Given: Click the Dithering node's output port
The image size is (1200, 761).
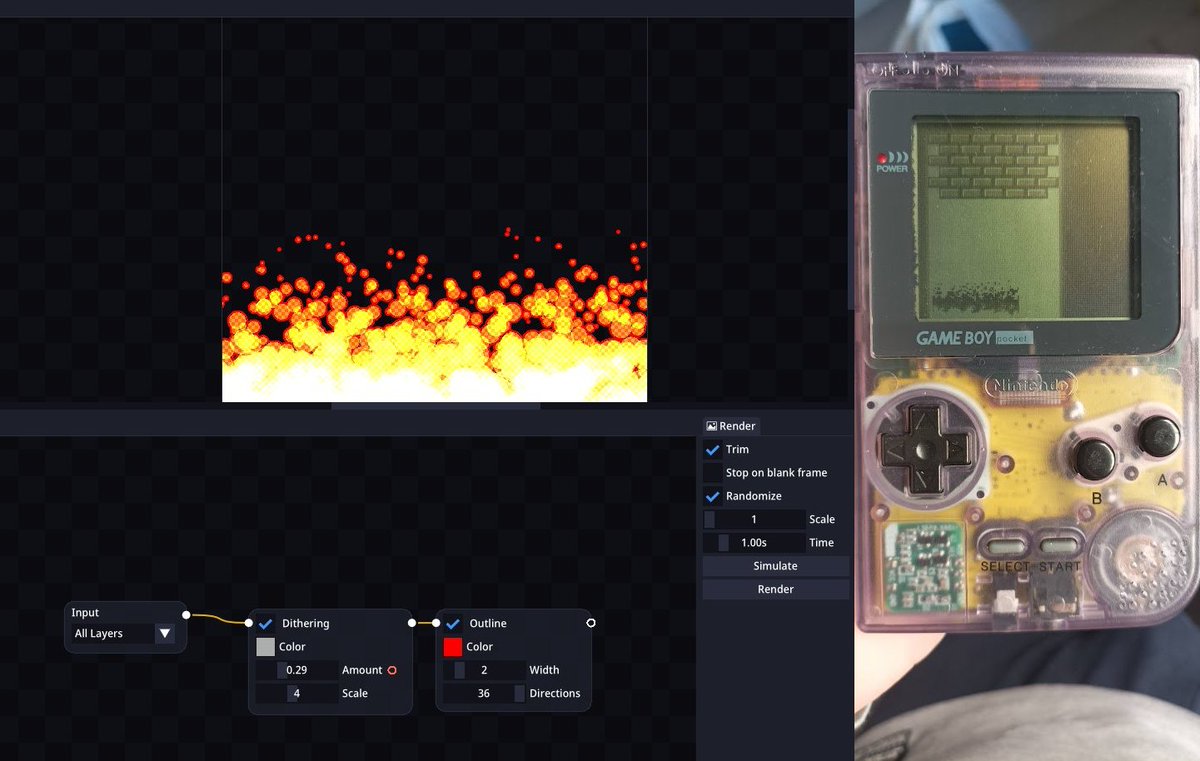Looking at the screenshot, I should [x=411, y=622].
